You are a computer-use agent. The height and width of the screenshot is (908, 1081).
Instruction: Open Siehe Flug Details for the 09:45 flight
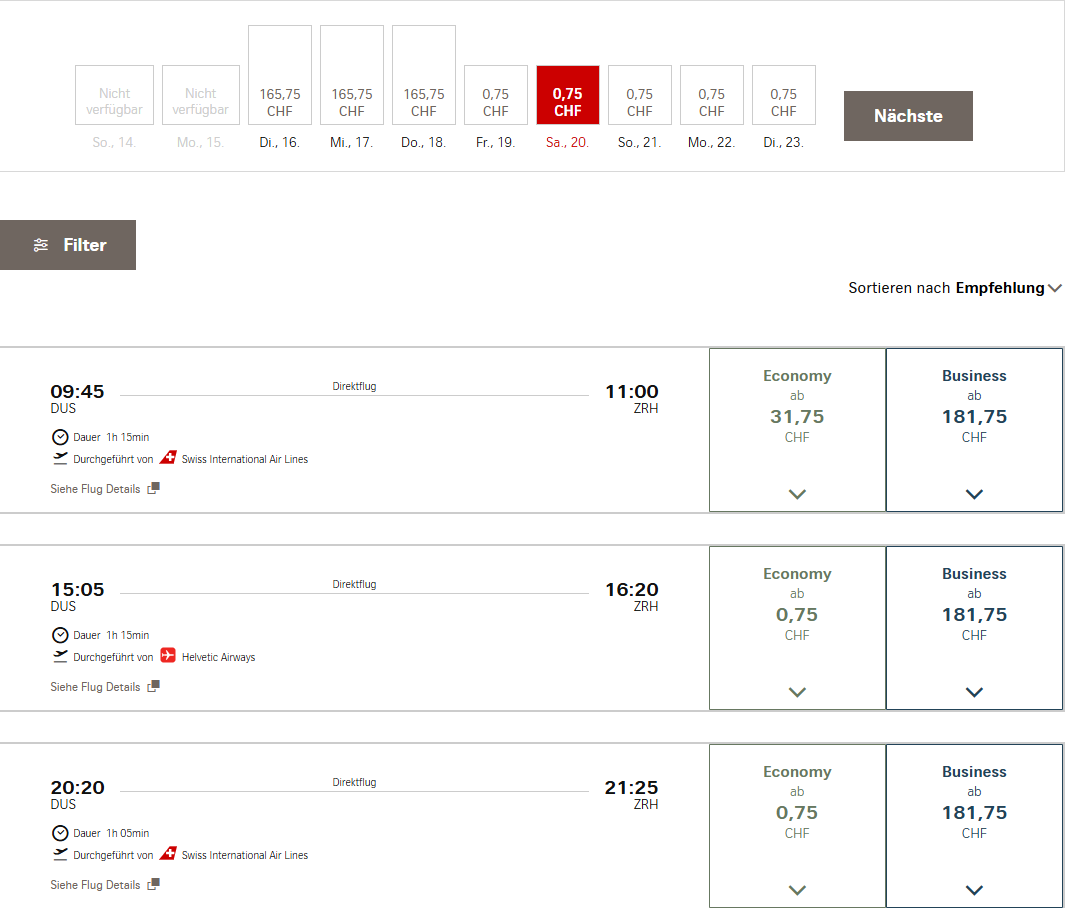96,489
